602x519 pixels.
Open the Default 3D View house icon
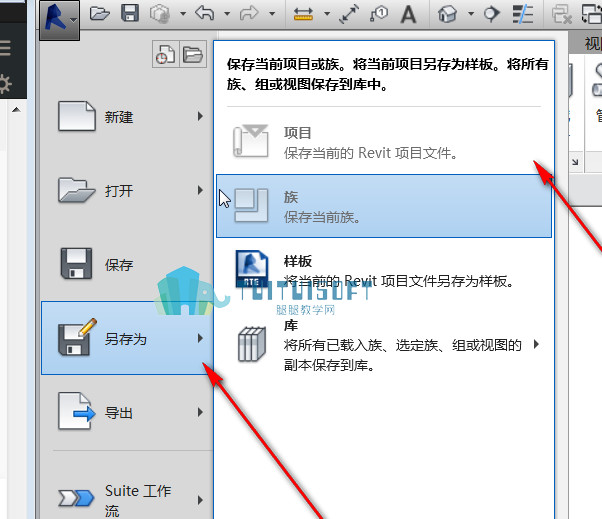click(447, 14)
